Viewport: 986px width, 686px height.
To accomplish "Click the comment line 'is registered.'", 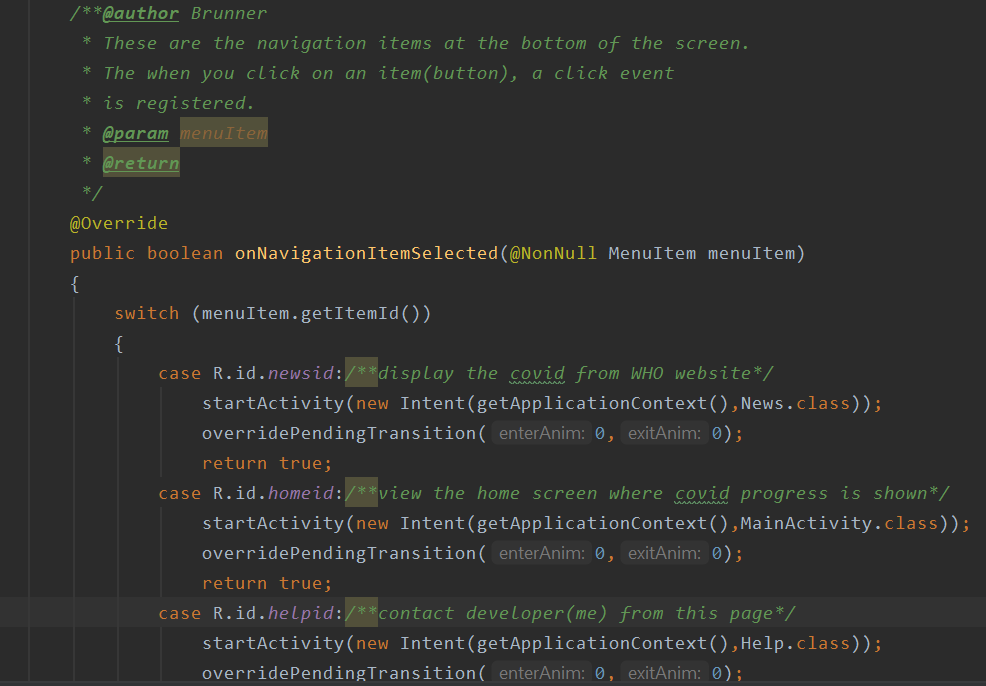I will click(179, 103).
